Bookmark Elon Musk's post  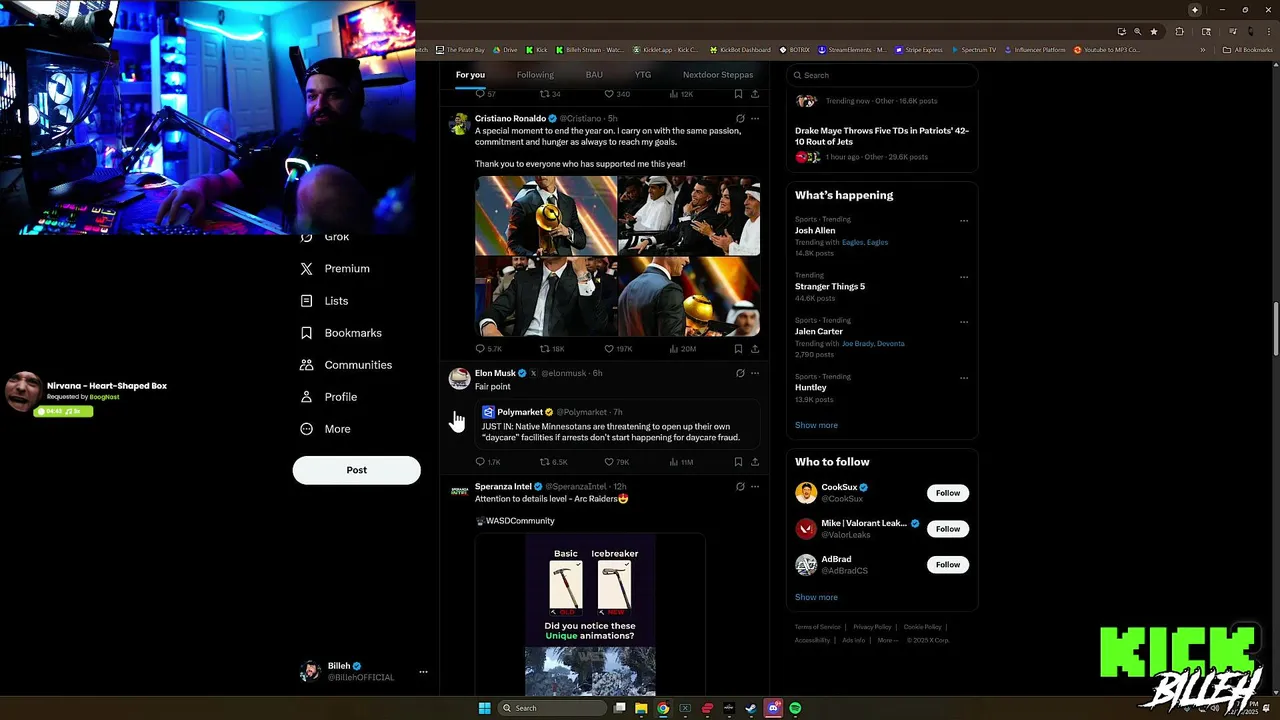(x=738, y=462)
